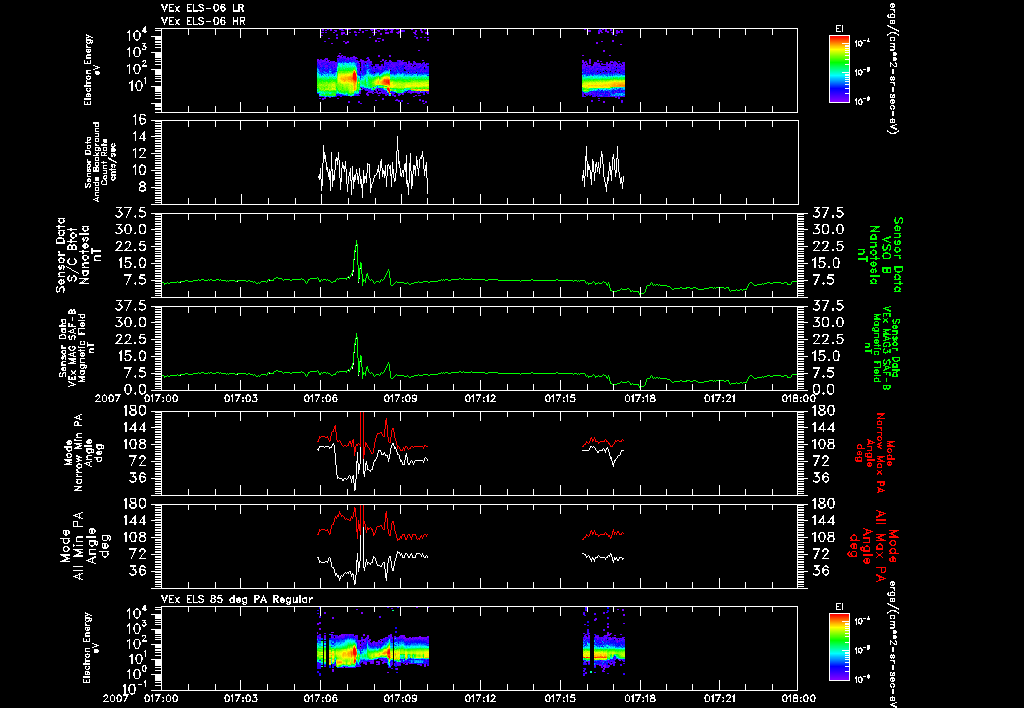The width and height of the screenshot is (1024, 708).
Task: Click the '12' tick on the count rate axis
Action: tap(138, 154)
